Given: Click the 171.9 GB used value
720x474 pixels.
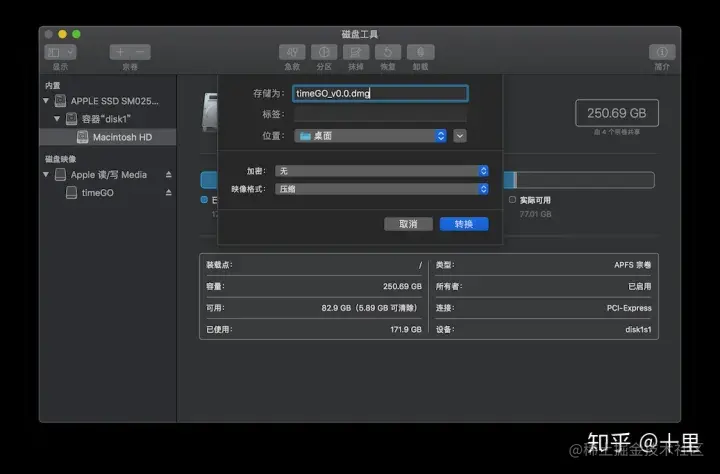Looking at the screenshot, I should (x=405, y=329).
